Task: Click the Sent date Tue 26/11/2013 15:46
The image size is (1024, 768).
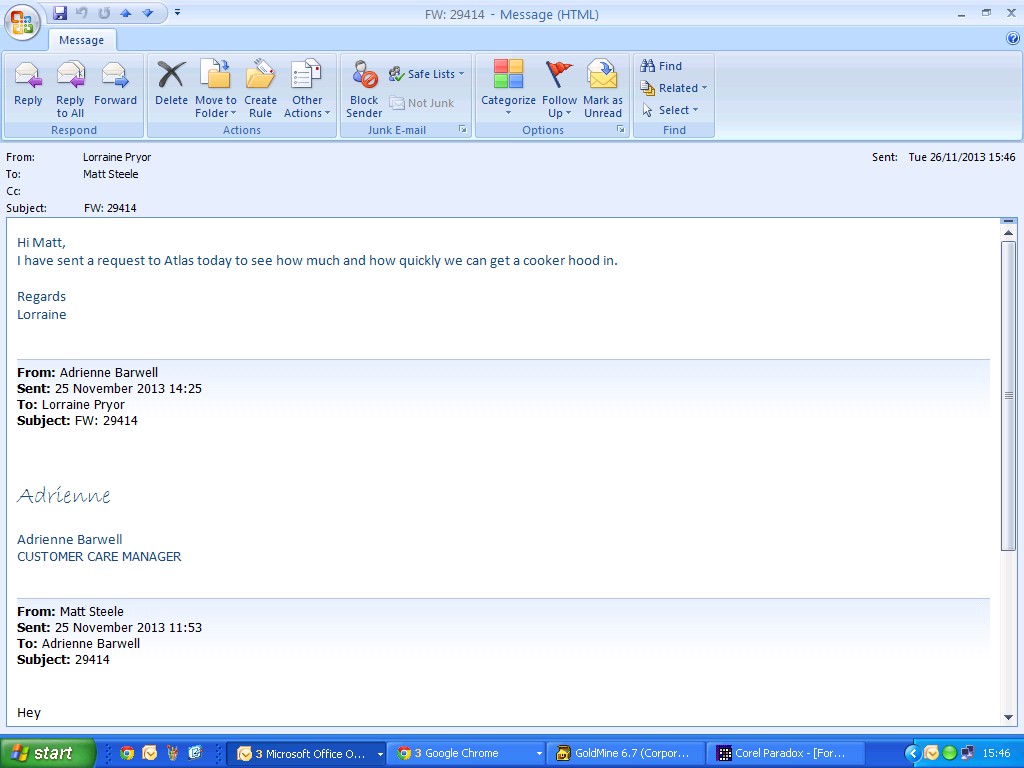Action: (961, 157)
